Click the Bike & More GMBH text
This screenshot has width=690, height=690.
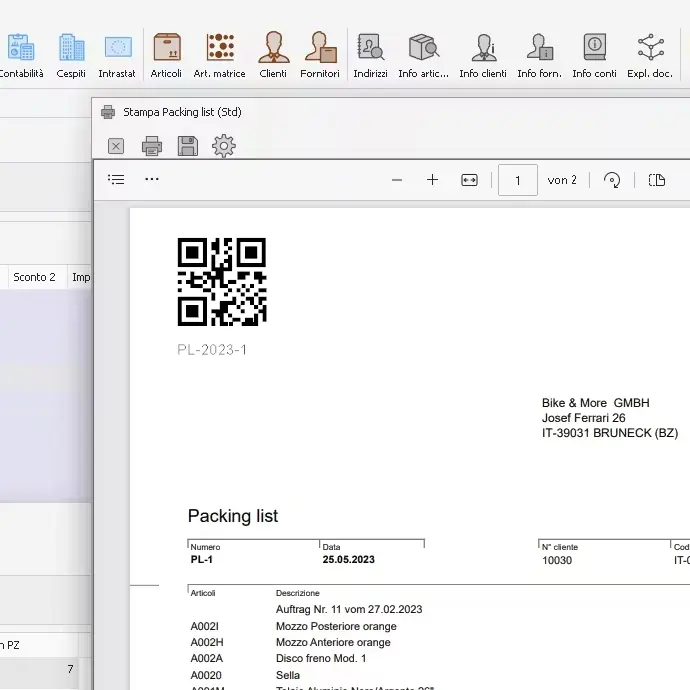[595, 403]
